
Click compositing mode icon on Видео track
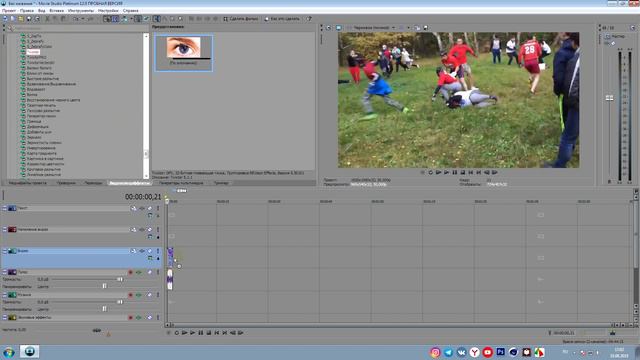pos(150,258)
